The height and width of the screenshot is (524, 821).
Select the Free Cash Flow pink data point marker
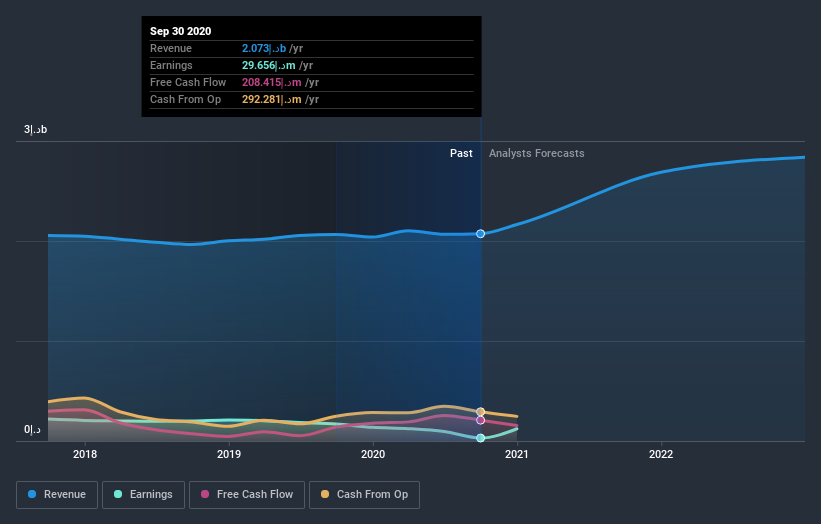click(x=480, y=420)
